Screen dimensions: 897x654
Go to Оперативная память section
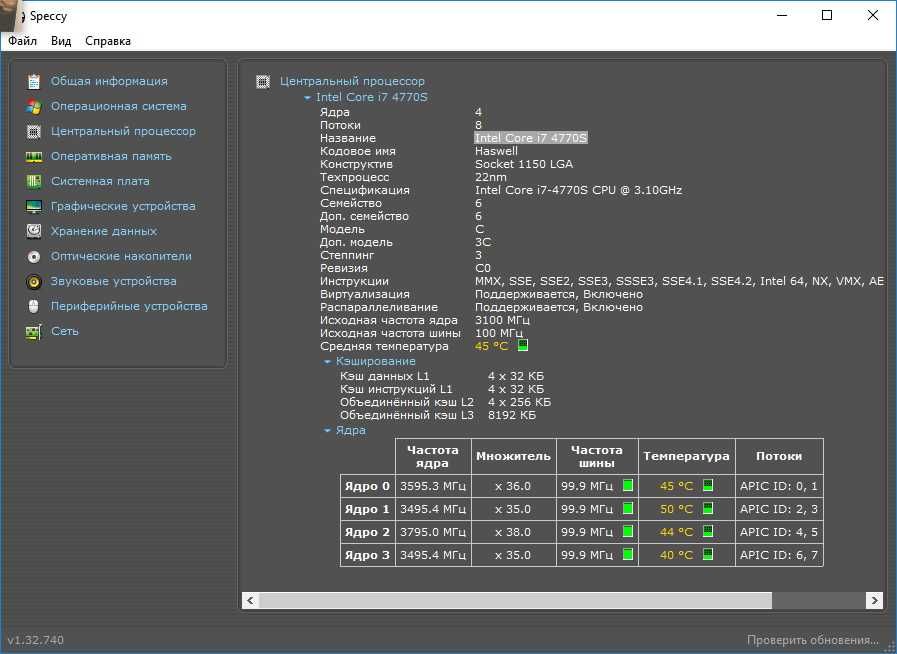(x=111, y=156)
